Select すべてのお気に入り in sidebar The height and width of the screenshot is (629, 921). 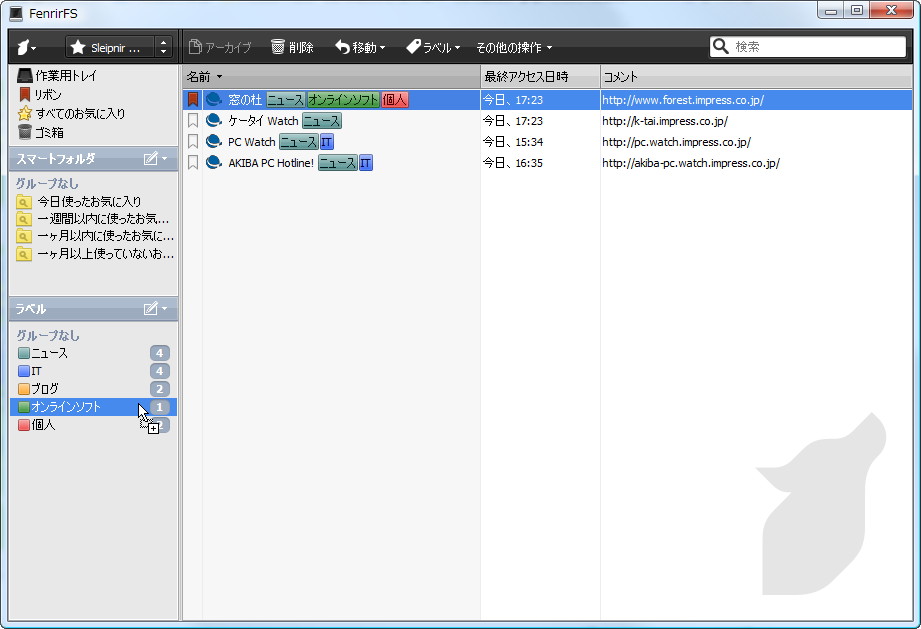tap(72, 113)
